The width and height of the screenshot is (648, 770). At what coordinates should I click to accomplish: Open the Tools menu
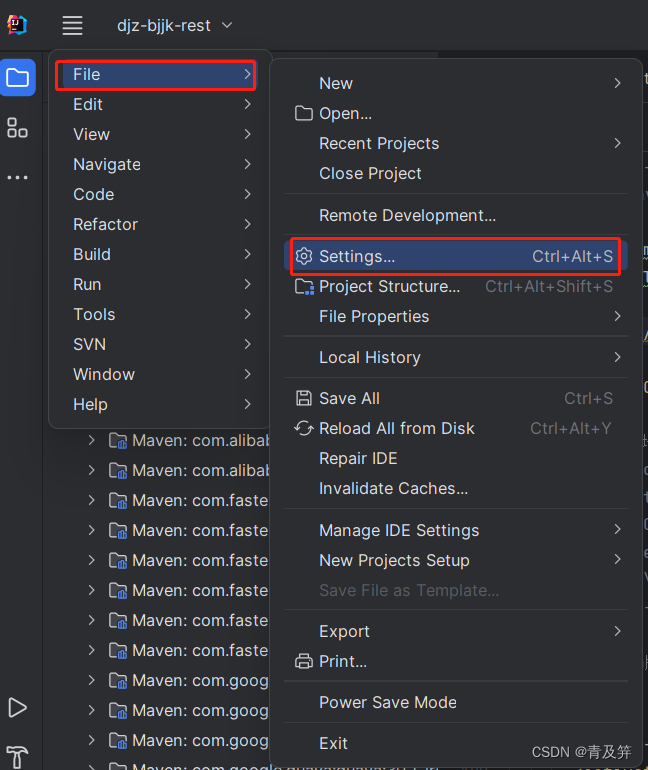pos(162,314)
